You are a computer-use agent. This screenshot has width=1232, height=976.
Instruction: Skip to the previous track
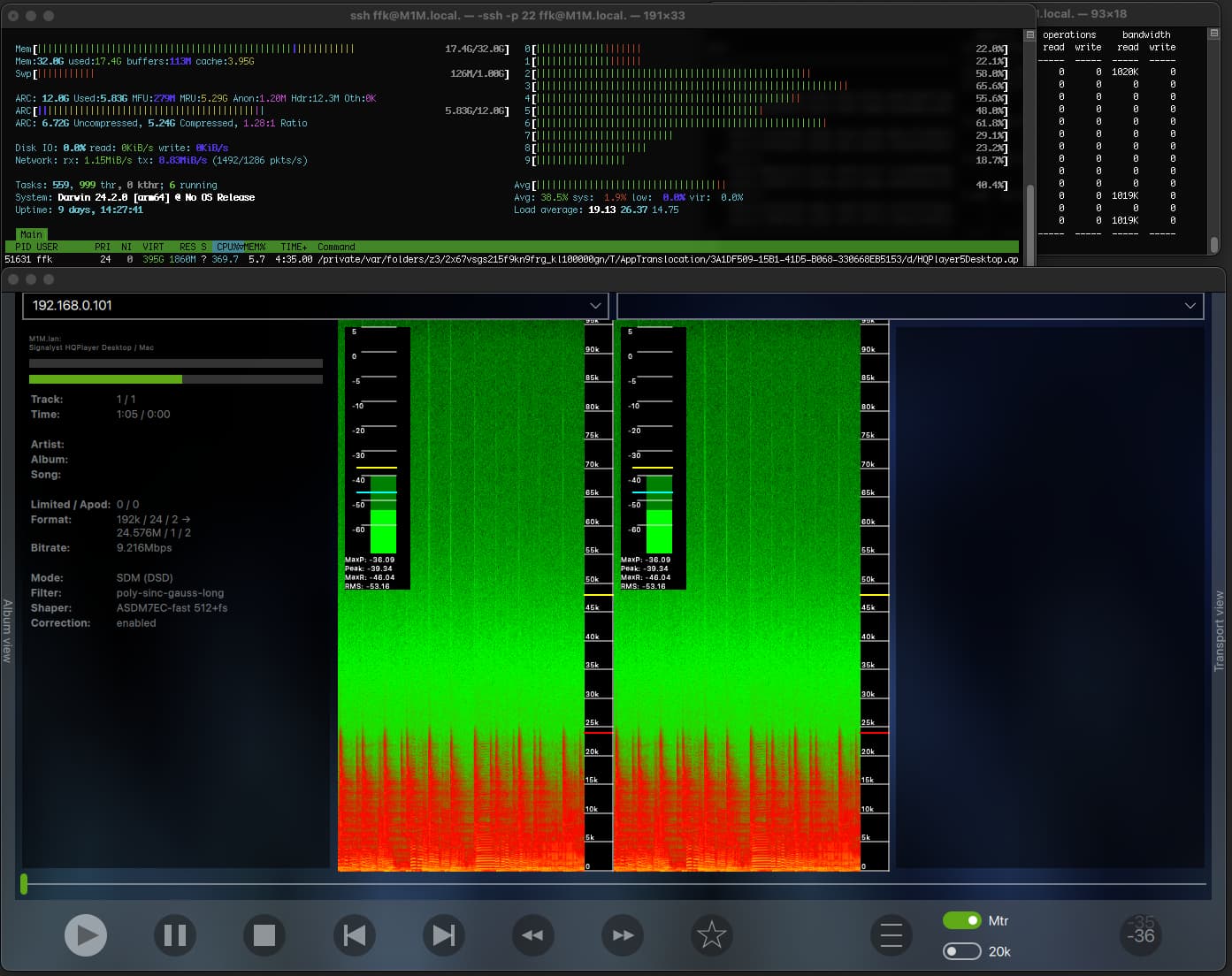pos(354,935)
